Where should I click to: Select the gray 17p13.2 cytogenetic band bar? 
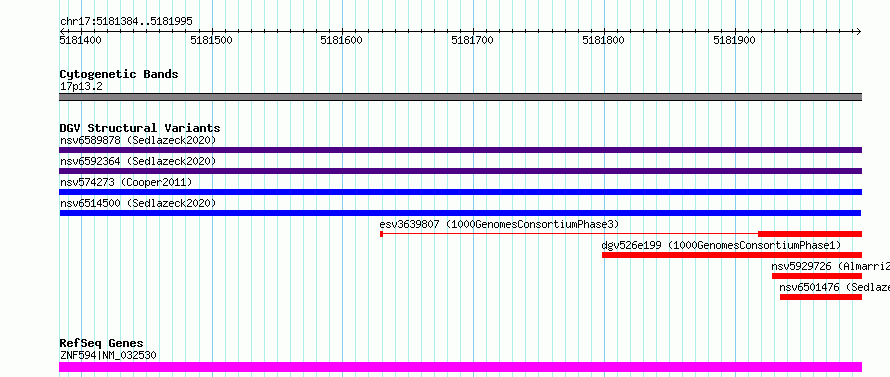(460, 97)
